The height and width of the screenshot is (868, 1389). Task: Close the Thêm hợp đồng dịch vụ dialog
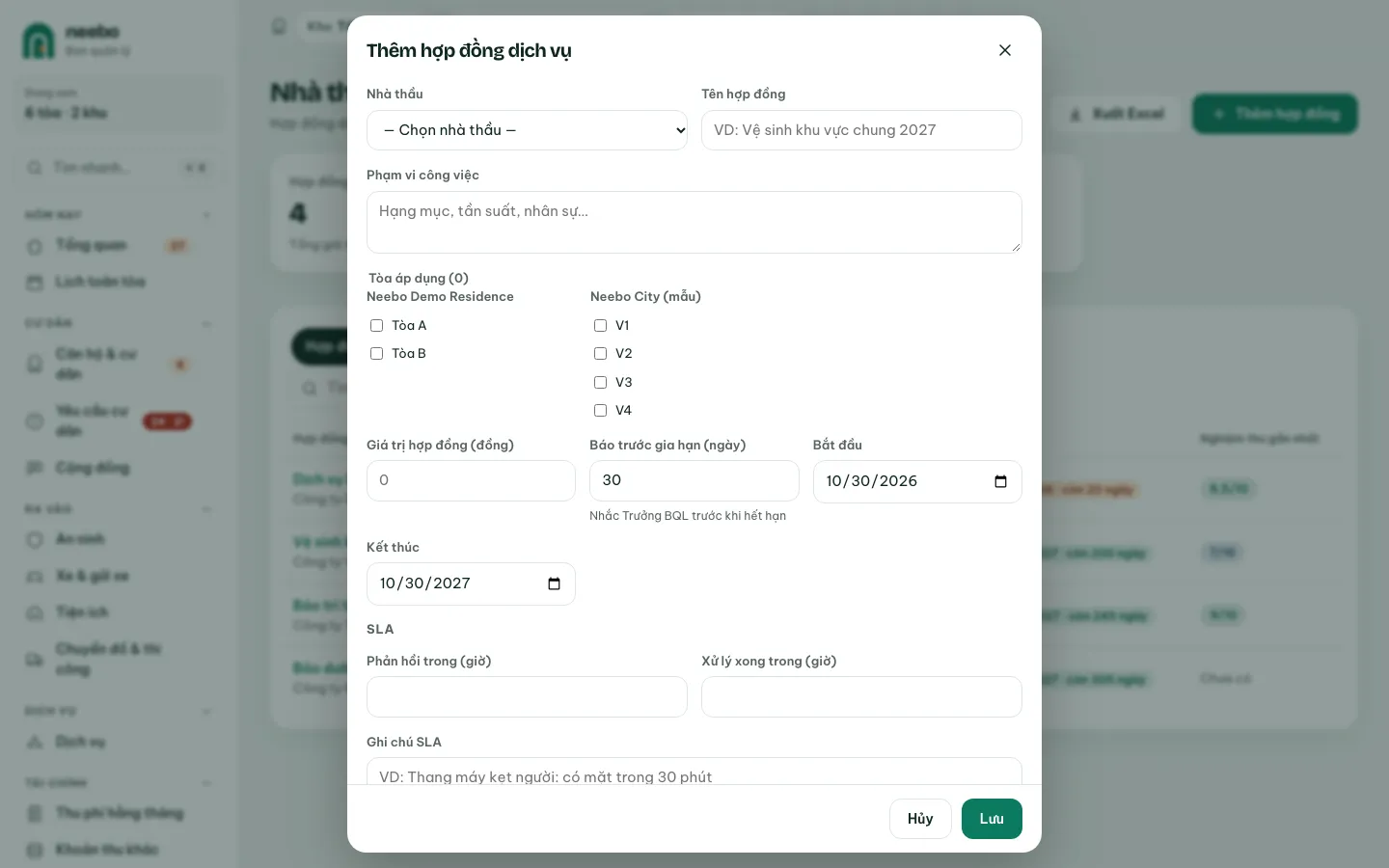[x=1005, y=50]
